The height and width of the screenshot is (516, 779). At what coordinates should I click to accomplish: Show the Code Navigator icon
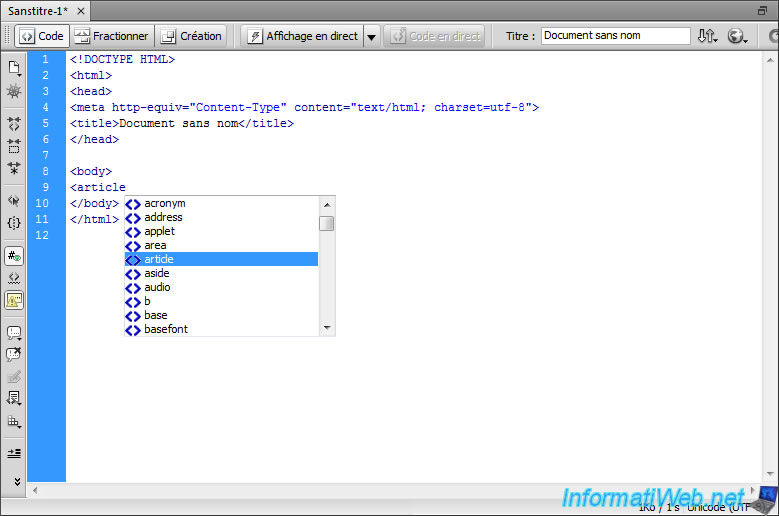pyautogui.click(x=14, y=91)
